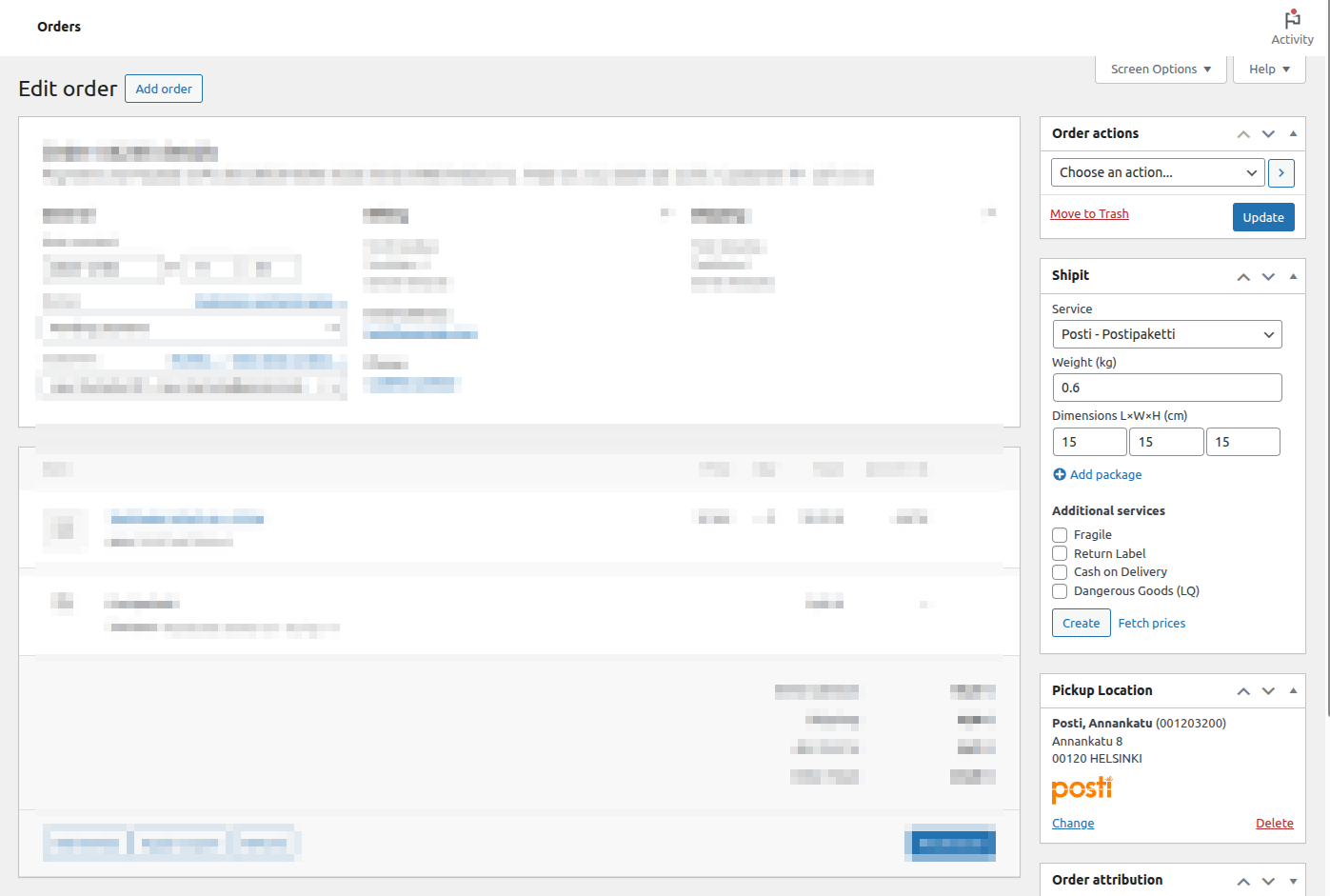Collapse the Shipit panel with the triangle toggle
This screenshot has height=896, width=1330.
click(x=1293, y=276)
